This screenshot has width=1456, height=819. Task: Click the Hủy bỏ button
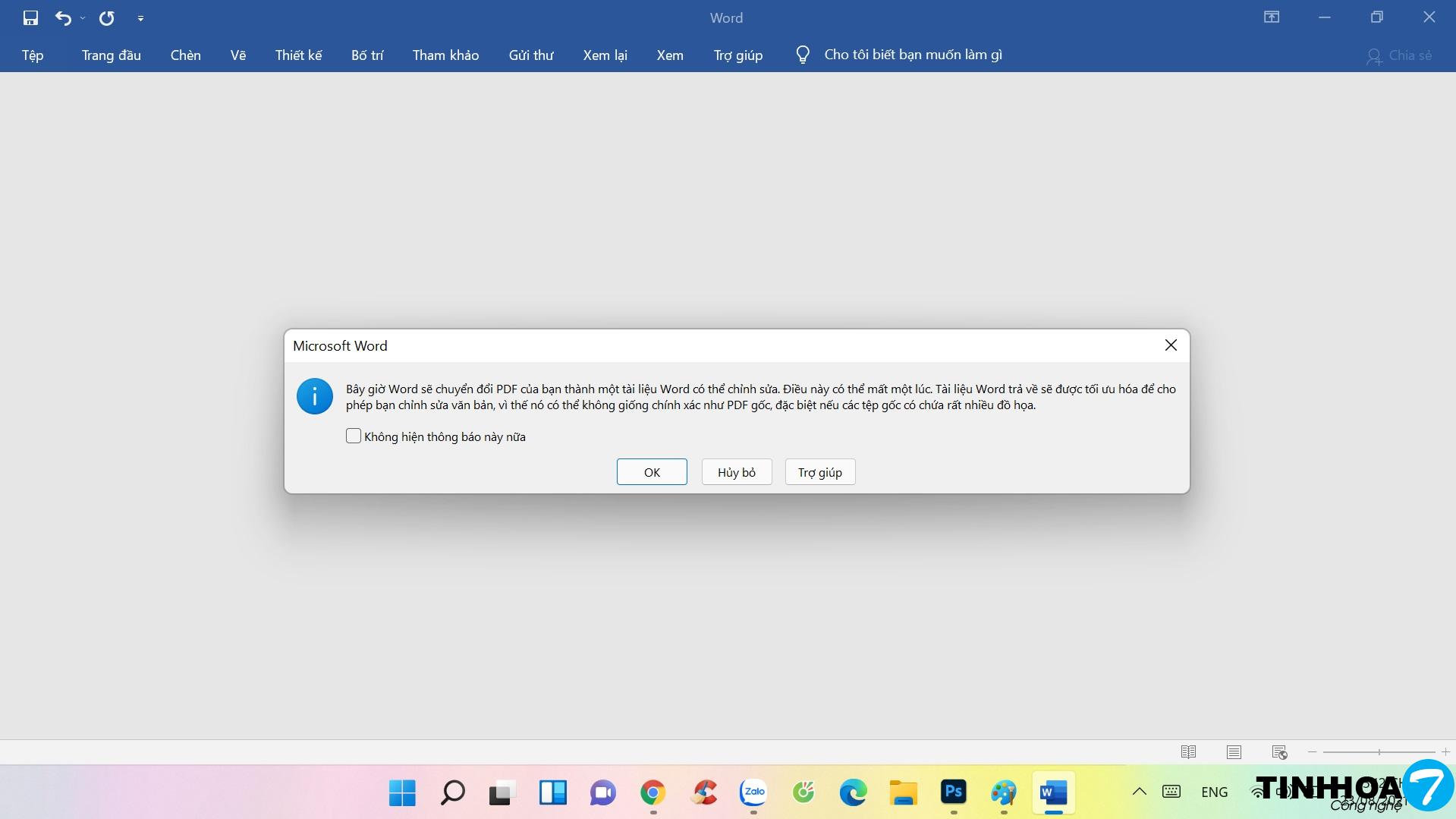point(736,472)
